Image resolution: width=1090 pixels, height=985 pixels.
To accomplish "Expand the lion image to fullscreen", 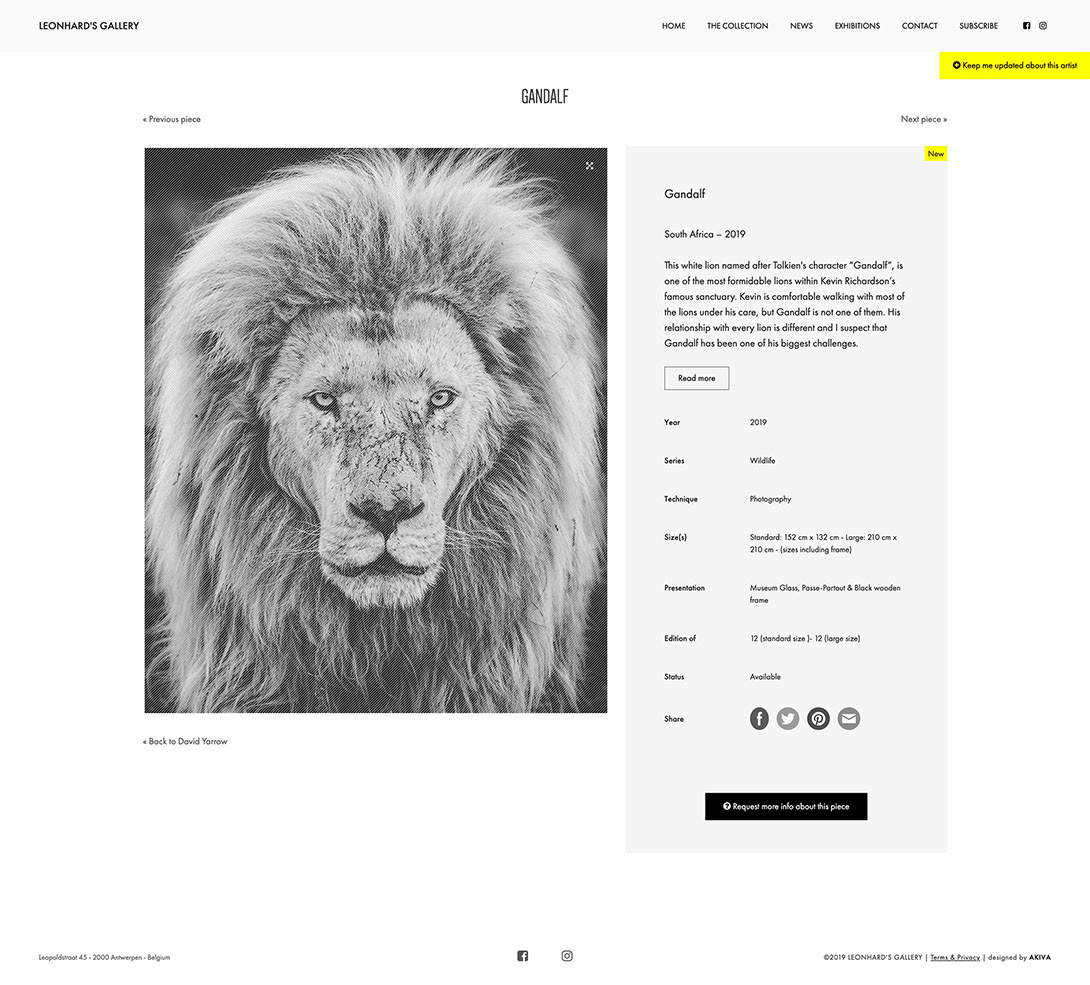I will pyautogui.click(x=589, y=165).
